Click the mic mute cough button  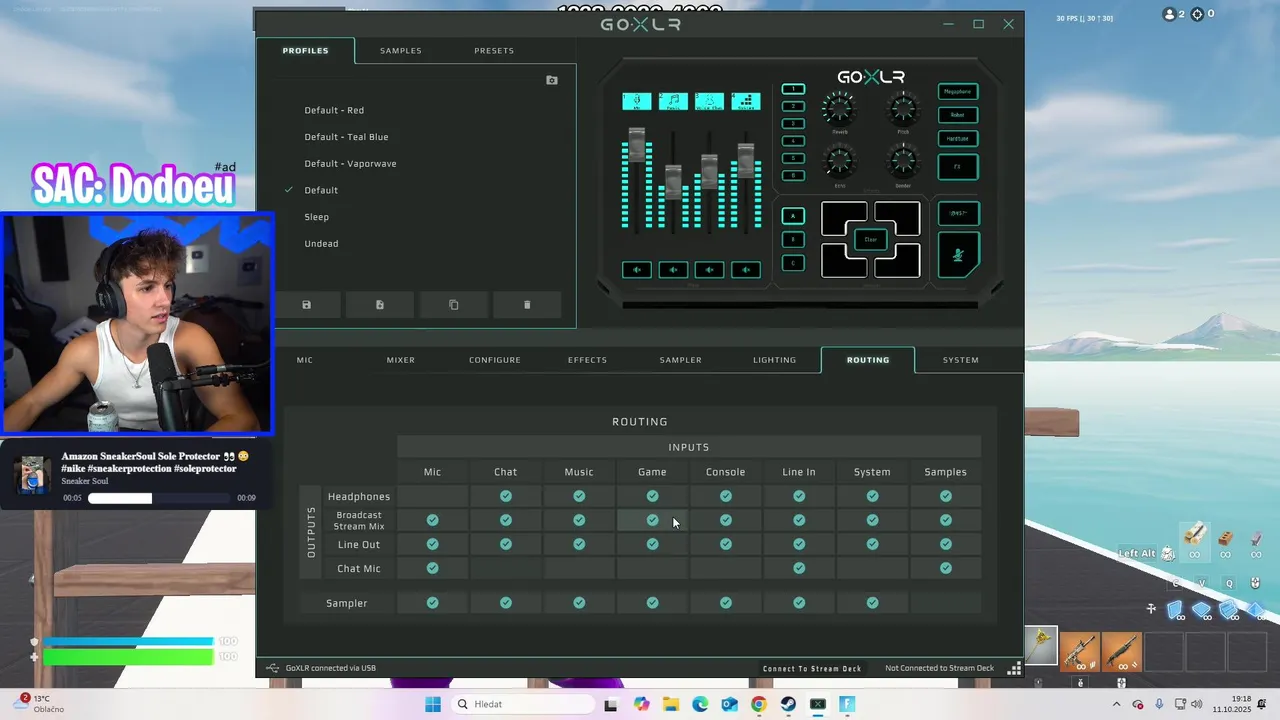(958, 254)
